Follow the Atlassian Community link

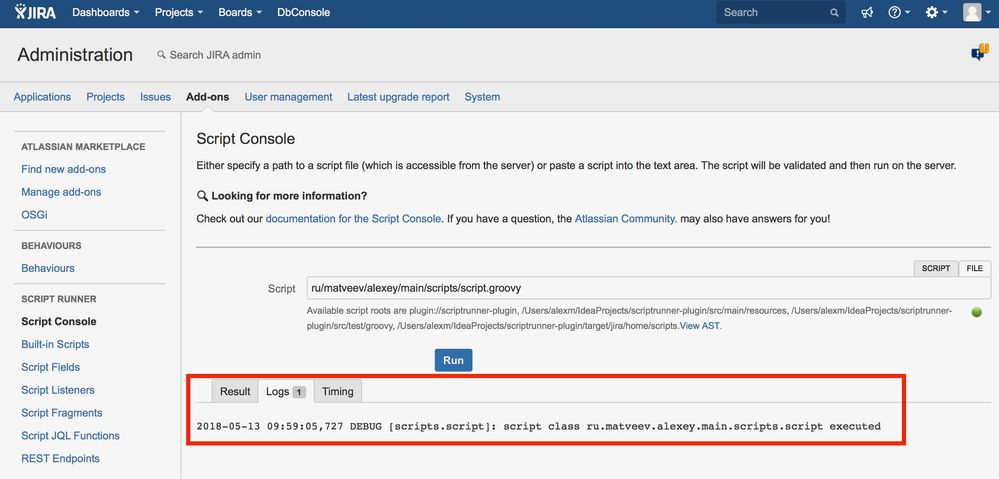[x=626, y=218]
